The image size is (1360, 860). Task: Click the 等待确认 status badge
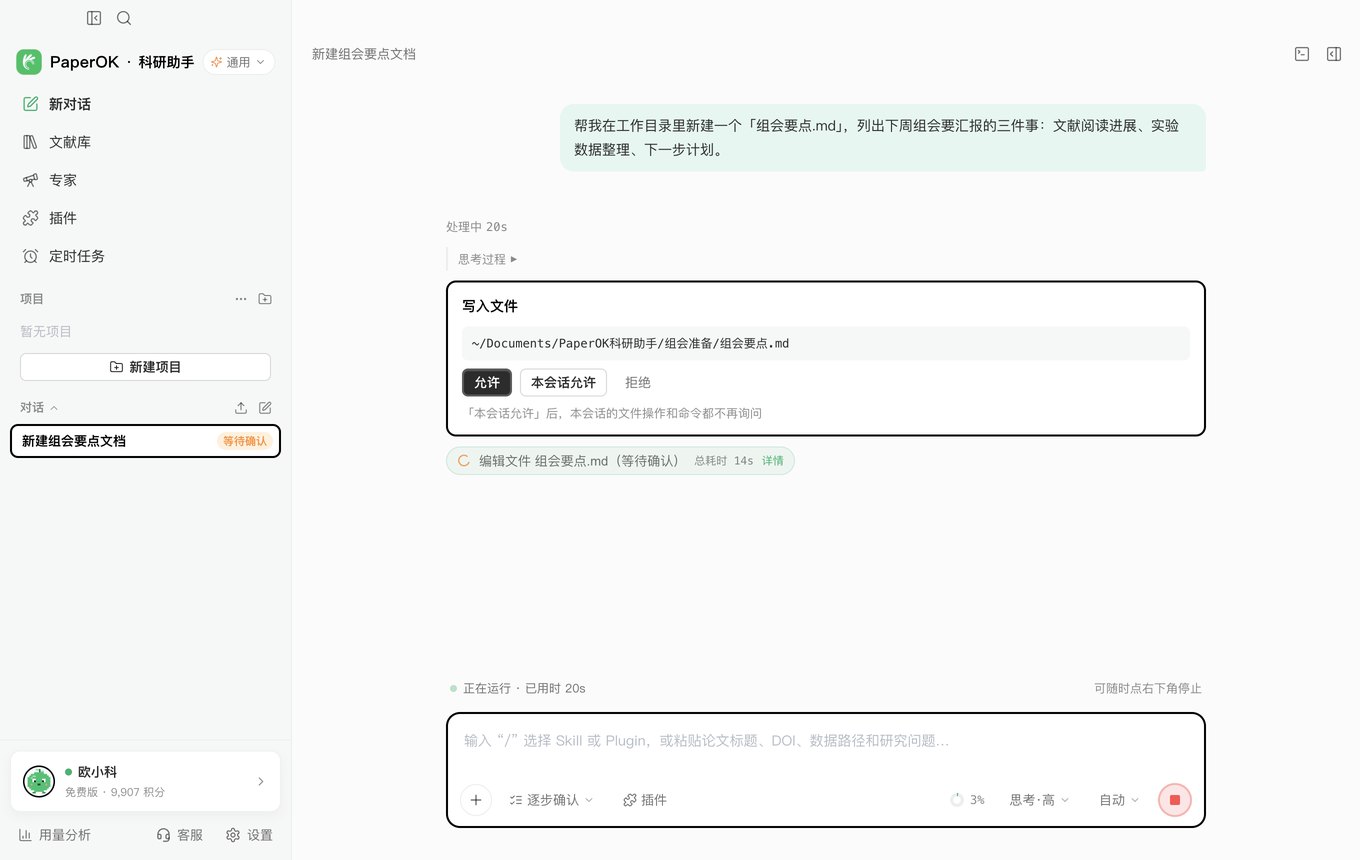(245, 441)
